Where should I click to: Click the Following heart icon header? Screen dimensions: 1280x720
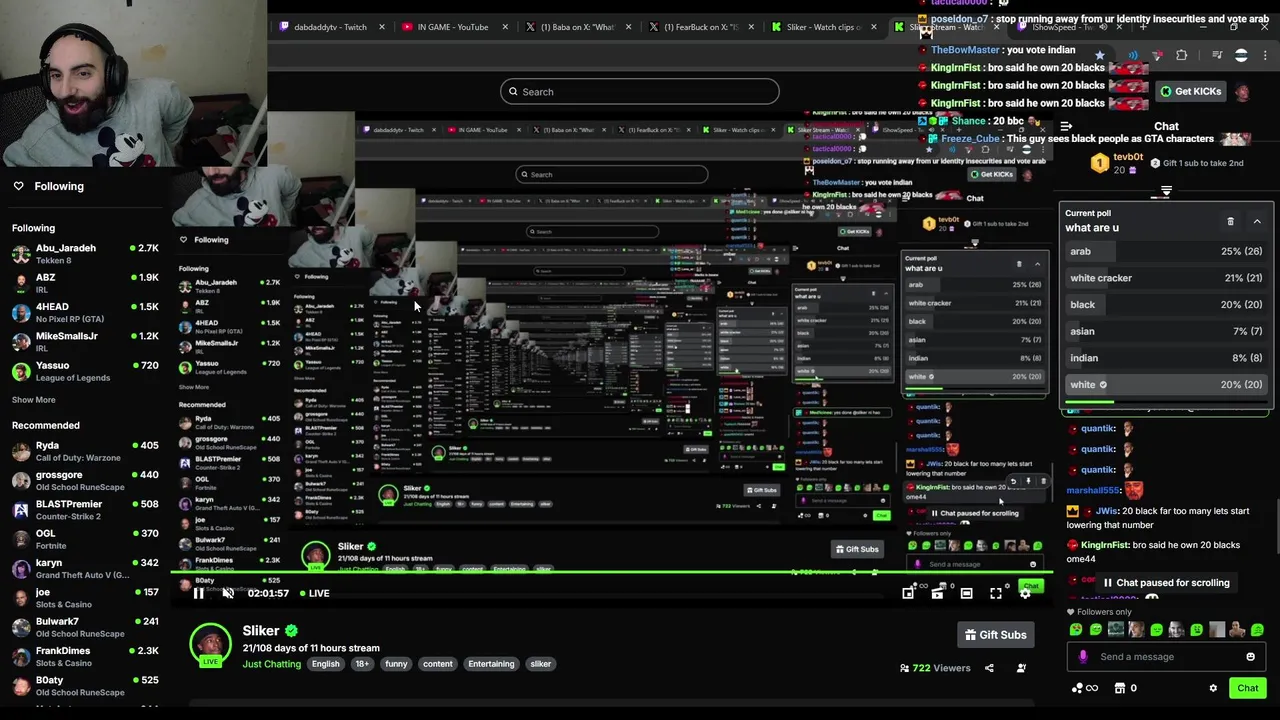18,186
